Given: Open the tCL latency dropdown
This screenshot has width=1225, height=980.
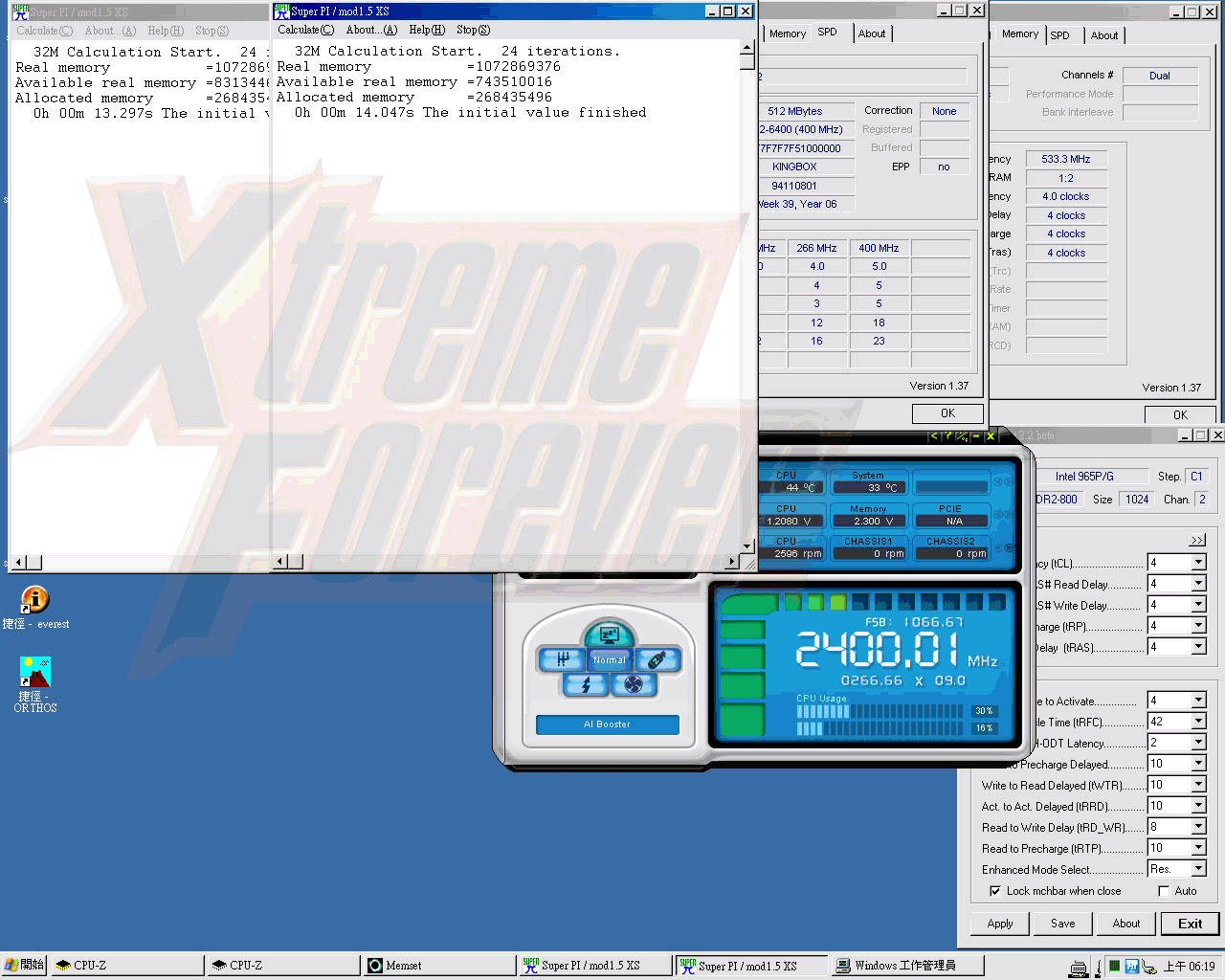Looking at the screenshot, I should click(1198, 563).
